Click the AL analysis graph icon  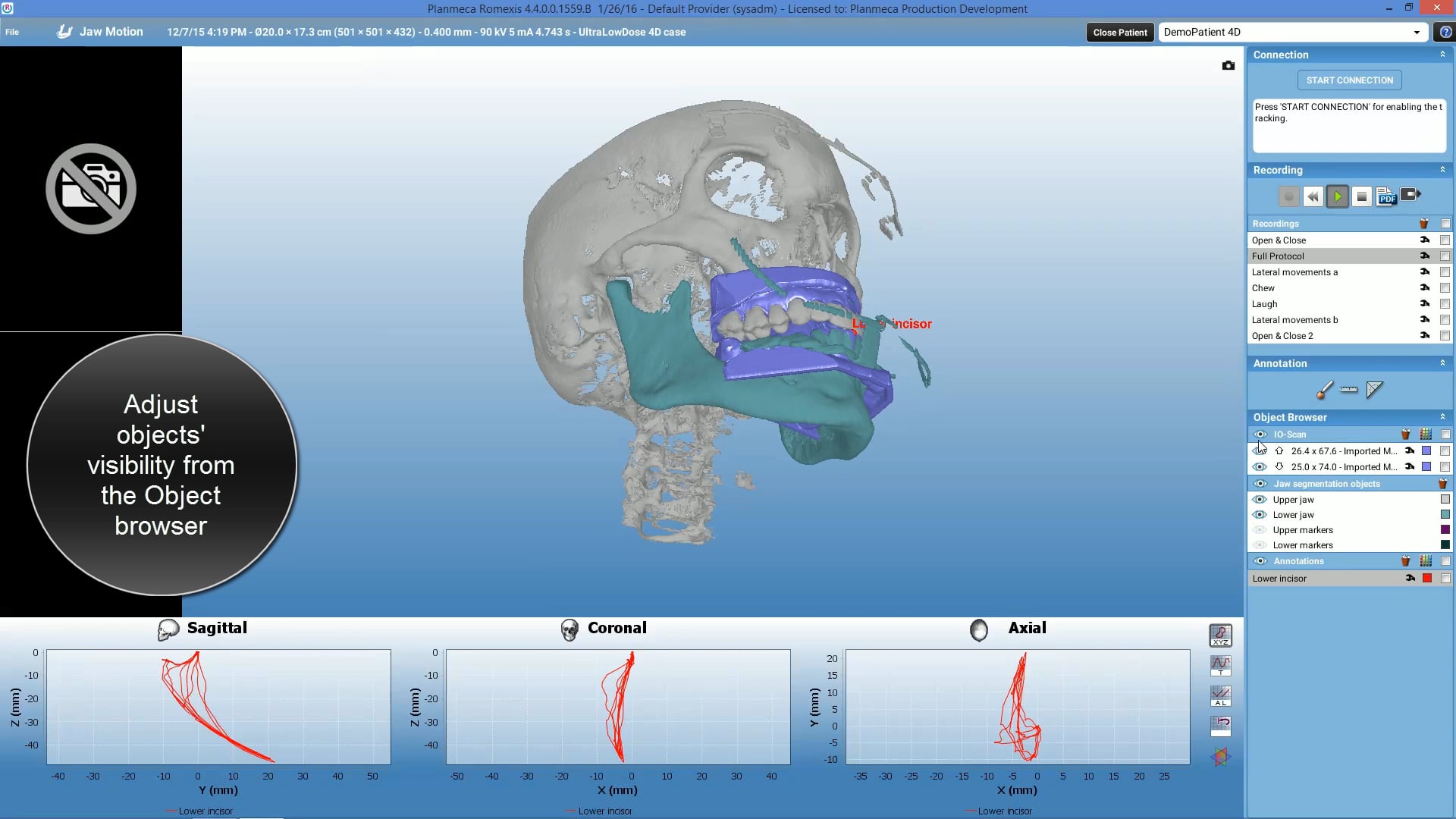(1221, 695)
